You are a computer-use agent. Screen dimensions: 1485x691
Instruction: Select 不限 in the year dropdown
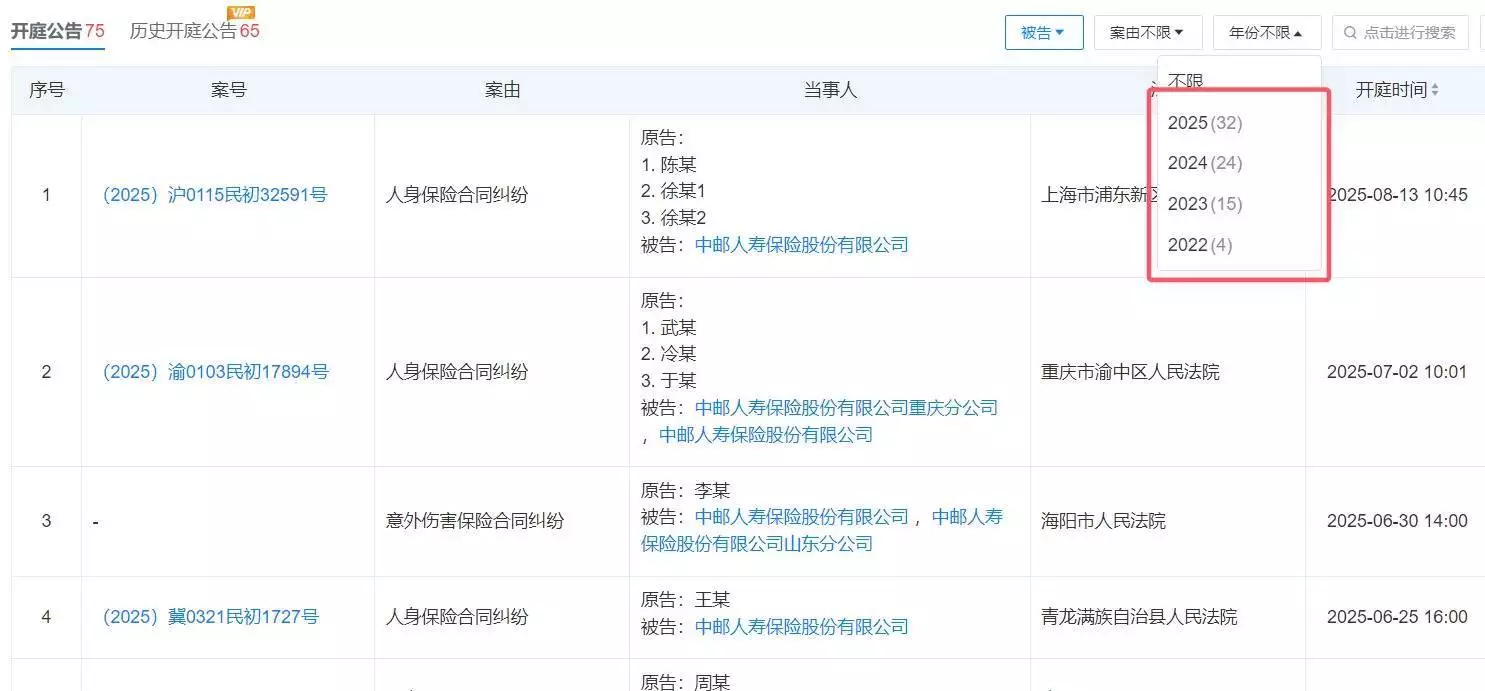1186,80
